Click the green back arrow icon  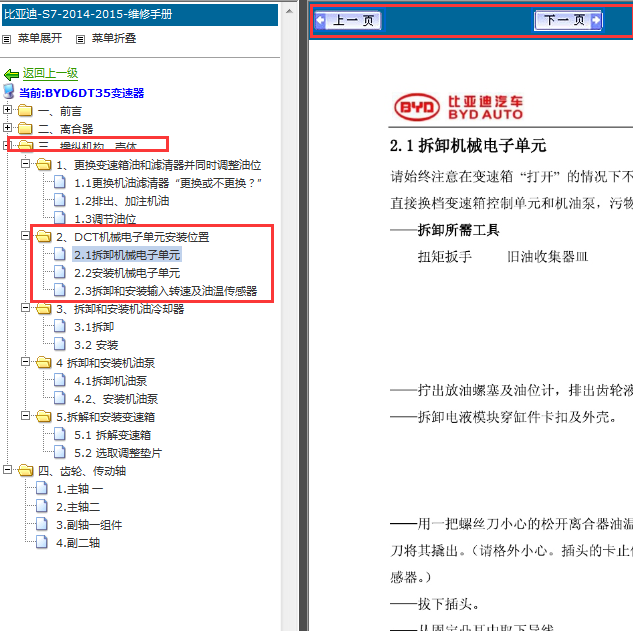click(11, 75)
